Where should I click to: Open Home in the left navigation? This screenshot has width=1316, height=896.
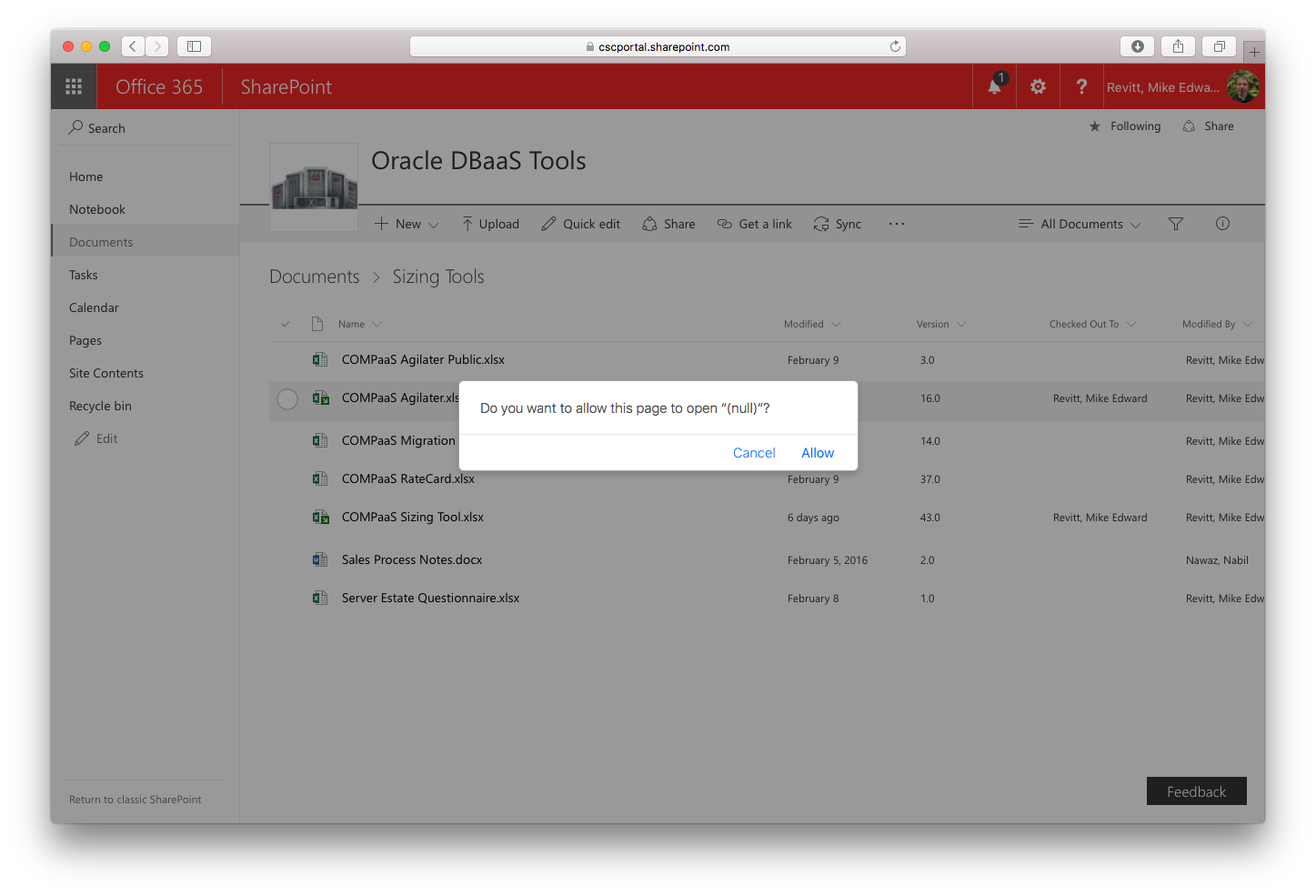(x=85, y=176)
